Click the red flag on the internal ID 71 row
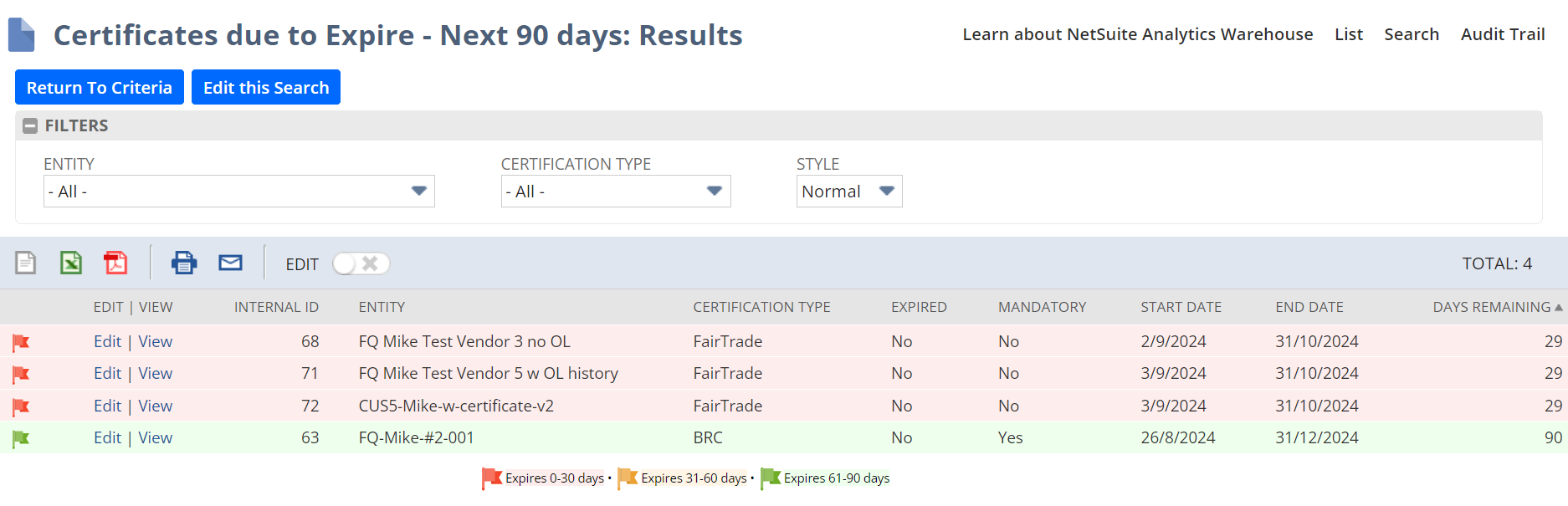The height and width of the screenshot is (506, 1568). pos(21,374)
